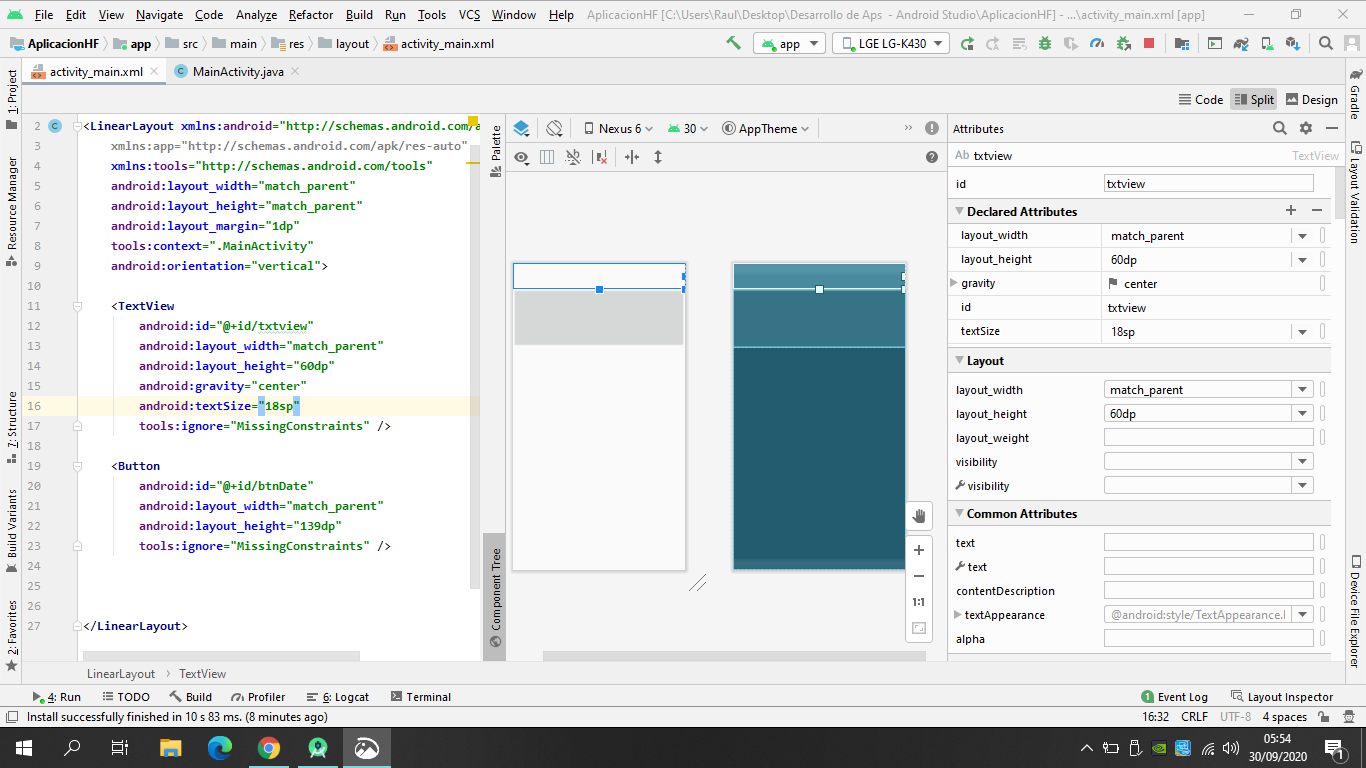Image resolution: width=1366 pixels, height=768 pixels.
Task: Click the Run app green arrow icon
Action: 967,43
